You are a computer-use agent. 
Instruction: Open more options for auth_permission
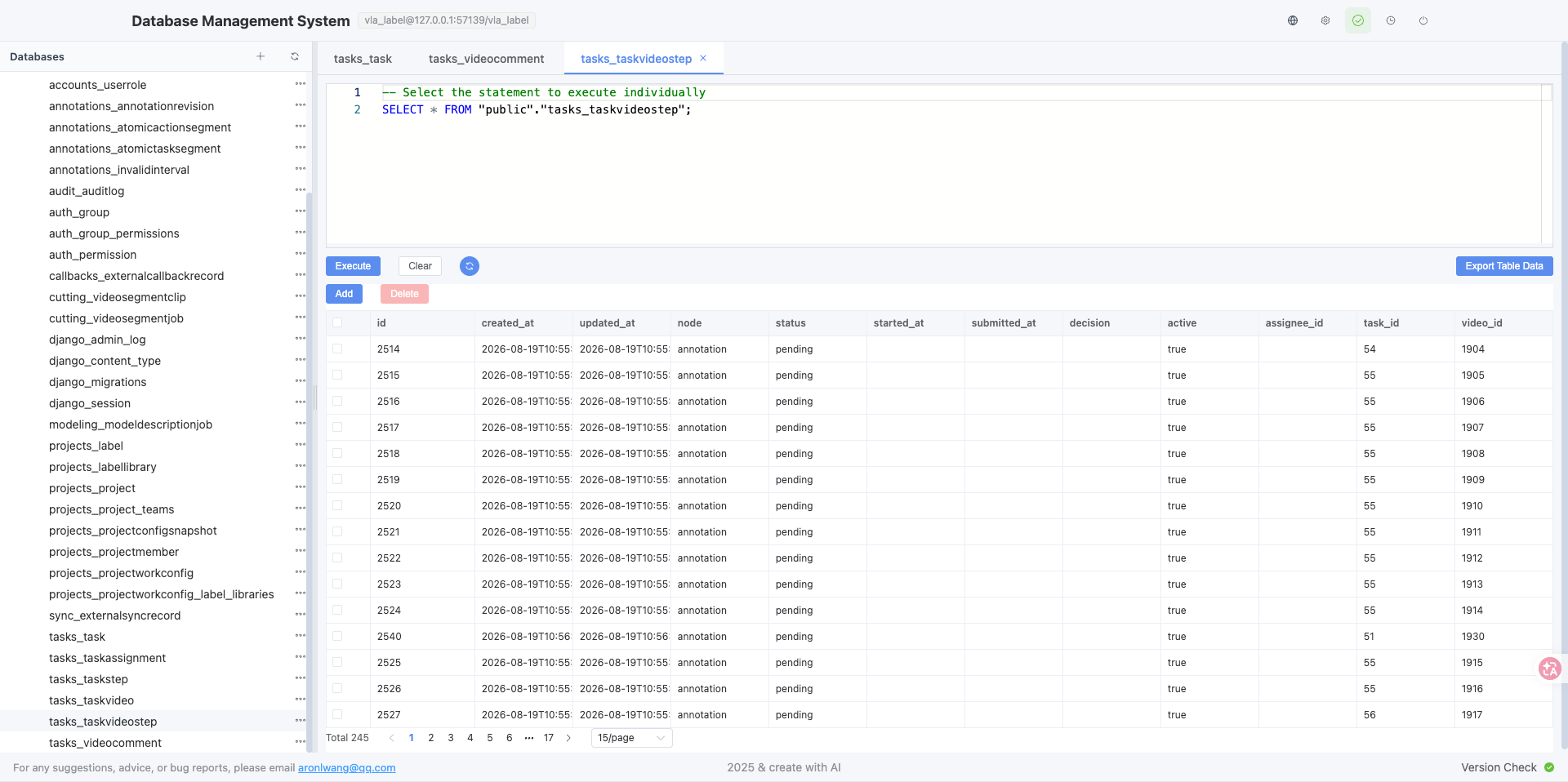click(301, 254)
